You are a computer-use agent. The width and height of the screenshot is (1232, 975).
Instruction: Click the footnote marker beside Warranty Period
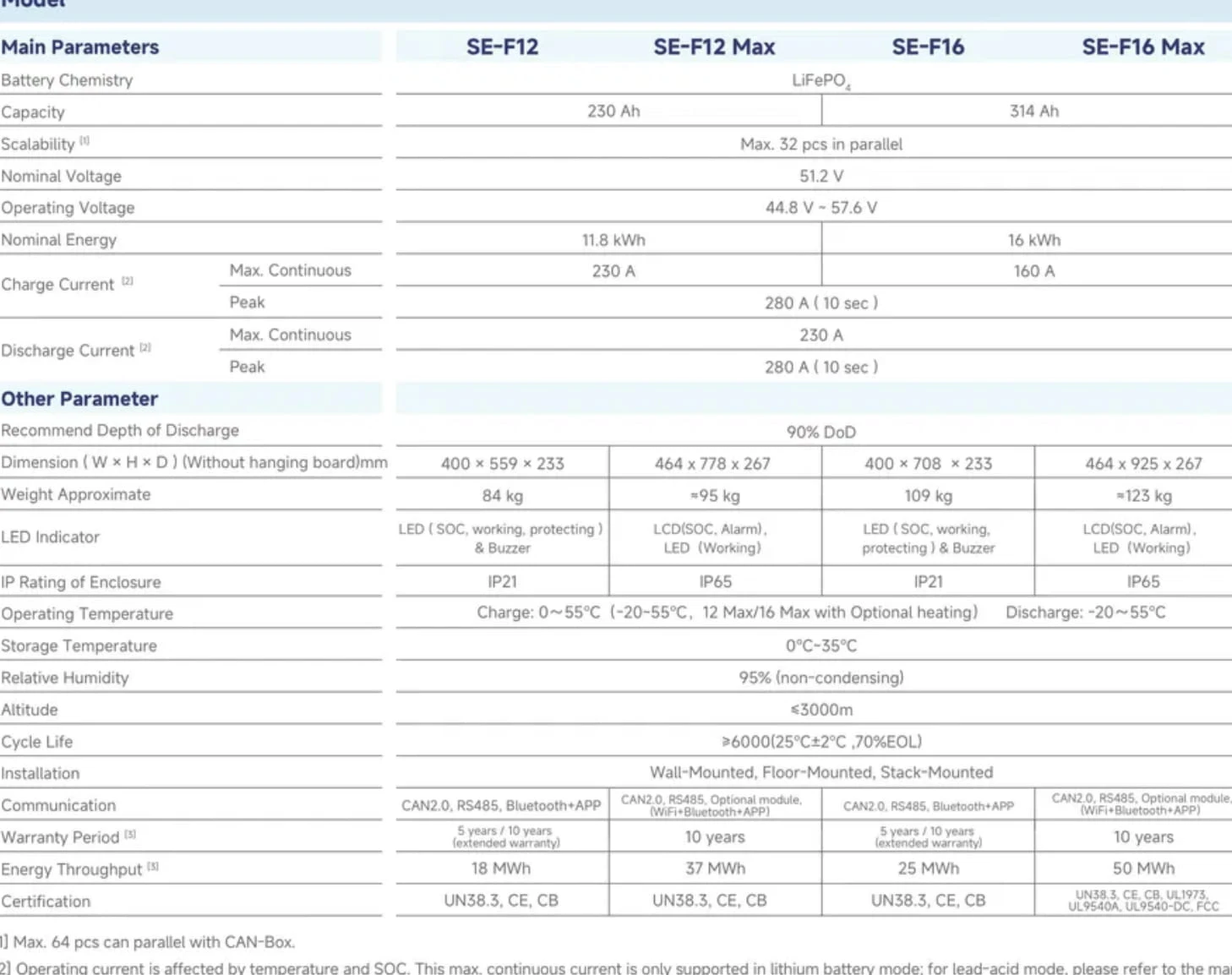coord(130,834)
